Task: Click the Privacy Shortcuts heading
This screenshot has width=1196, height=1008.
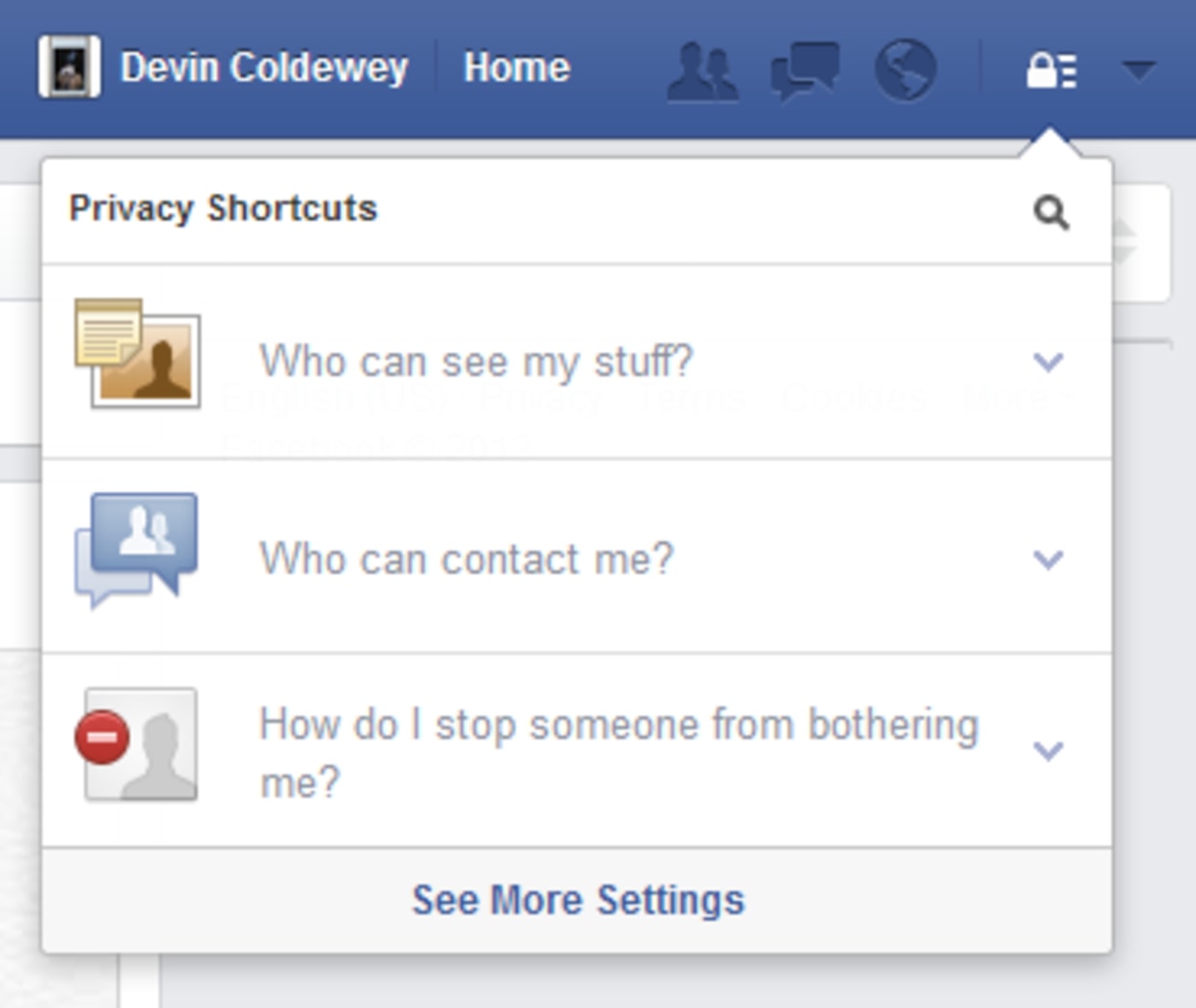Action: (223, 209)
